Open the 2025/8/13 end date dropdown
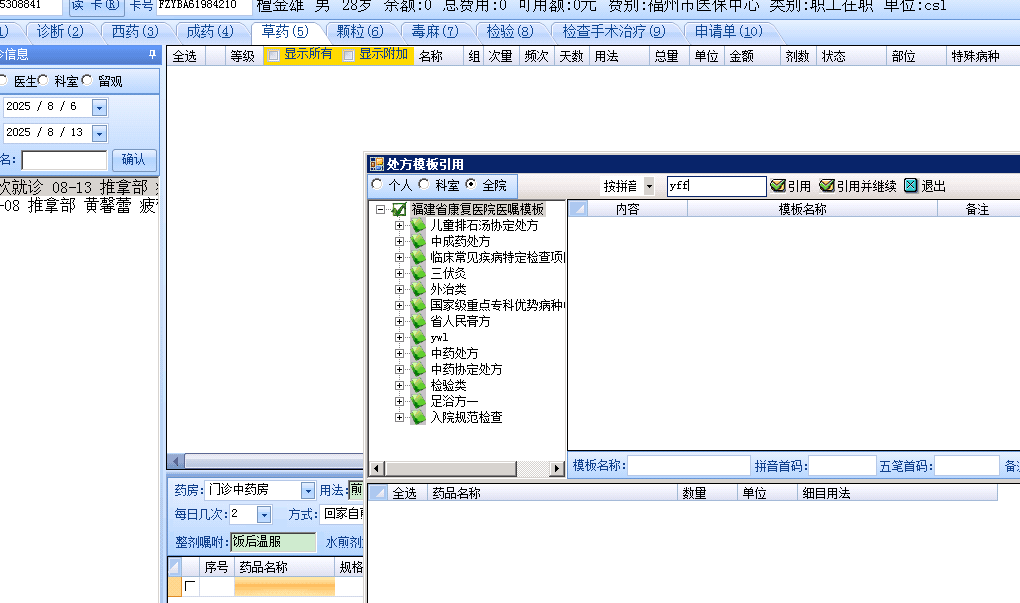 100,133
